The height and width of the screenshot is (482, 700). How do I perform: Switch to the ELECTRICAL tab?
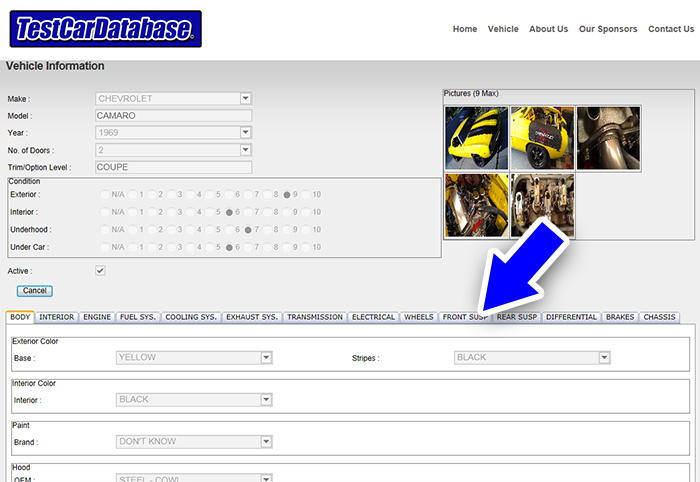[373, 317]
